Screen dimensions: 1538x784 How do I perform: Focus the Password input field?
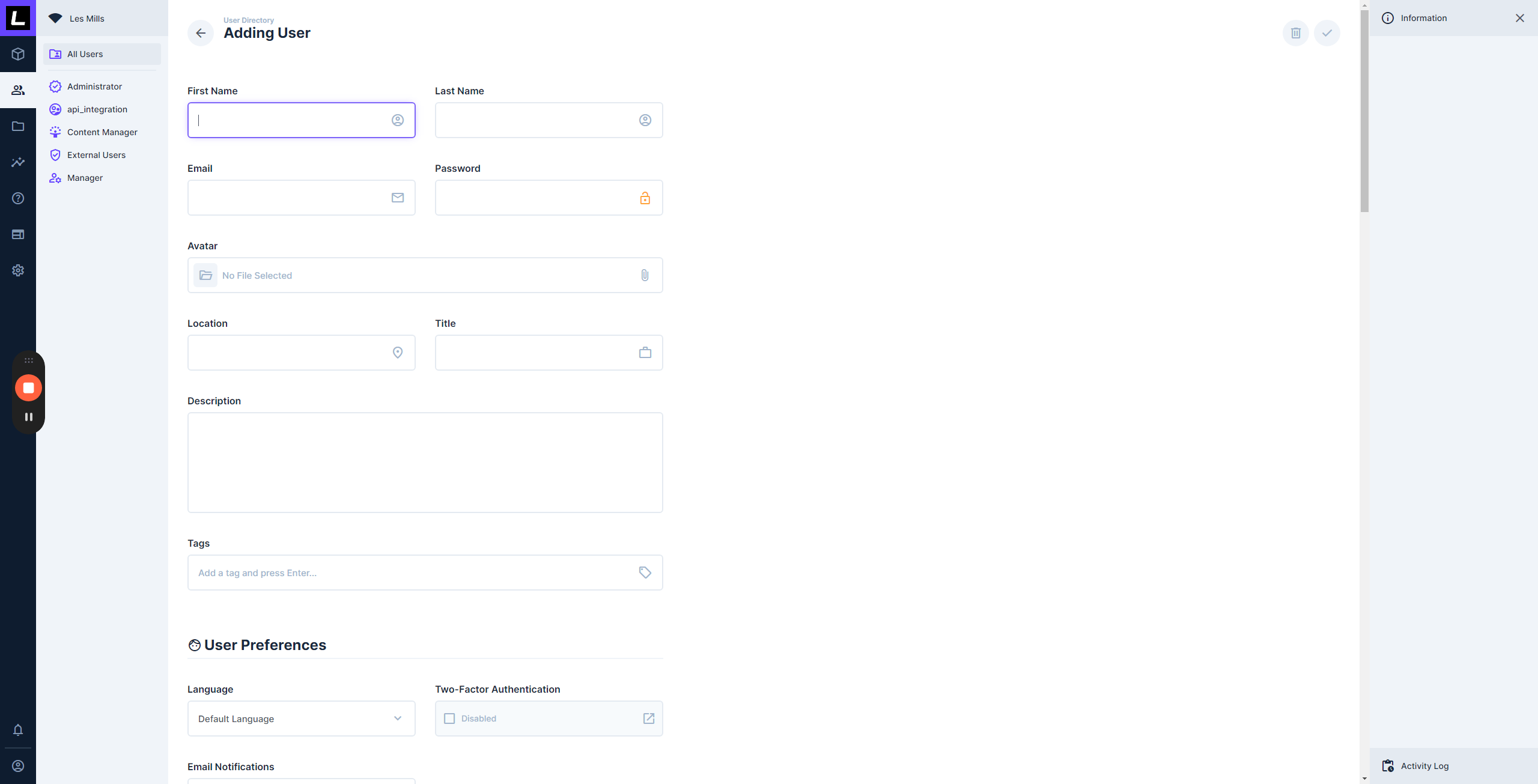coord(549,198)
